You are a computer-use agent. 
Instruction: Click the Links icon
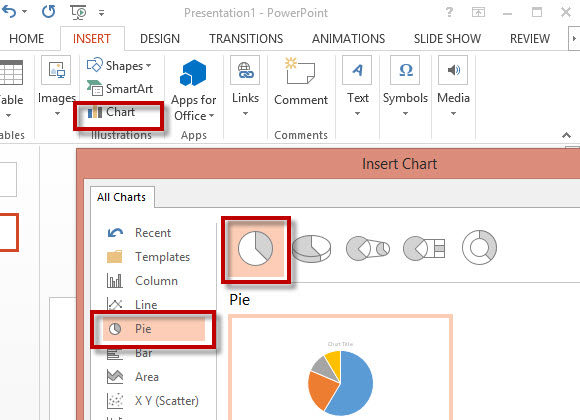click(x=245, y=70)
